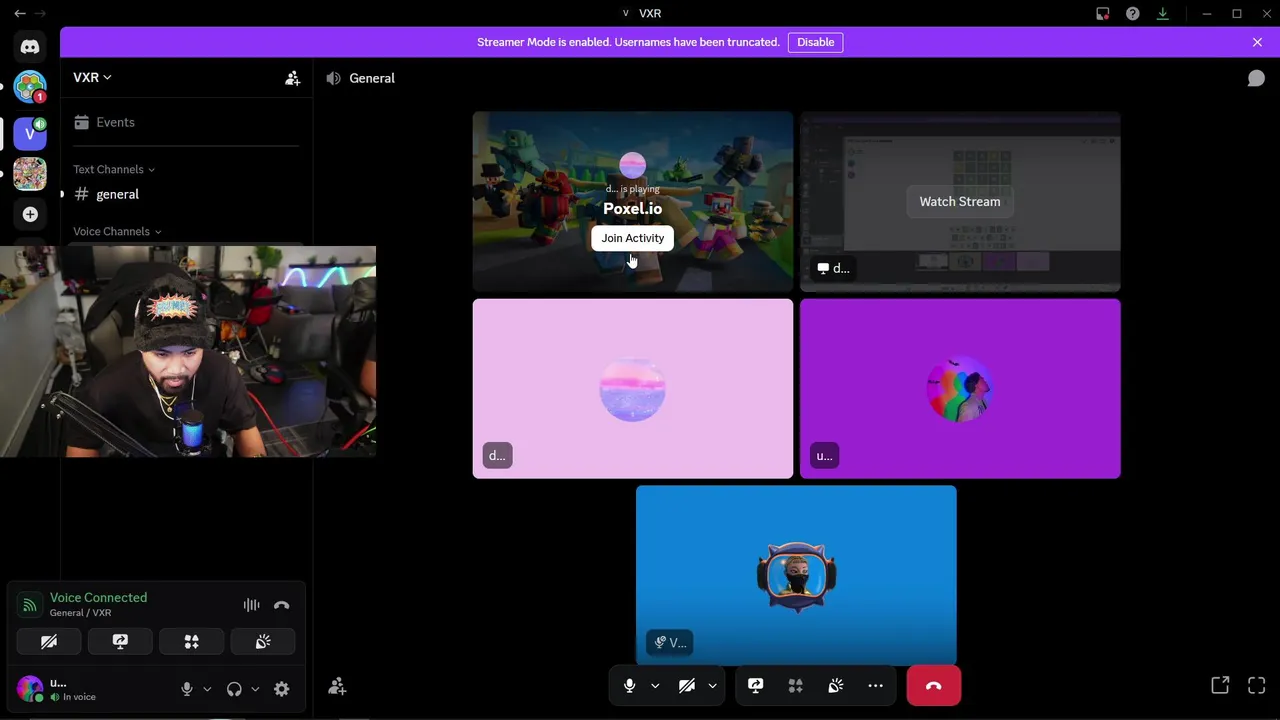Open camera options arrow in call bar
The width and height of the screenshot is (1280, 720).
tap(712, 686)
